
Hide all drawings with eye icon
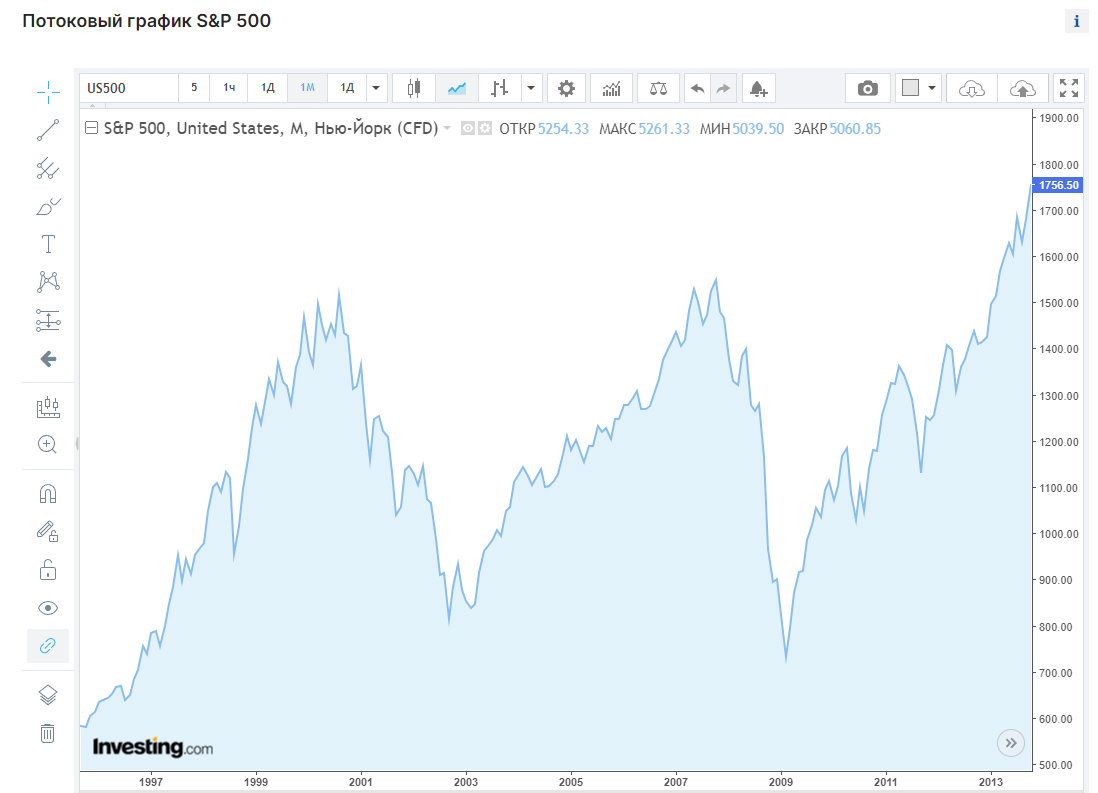click(47, 608)
